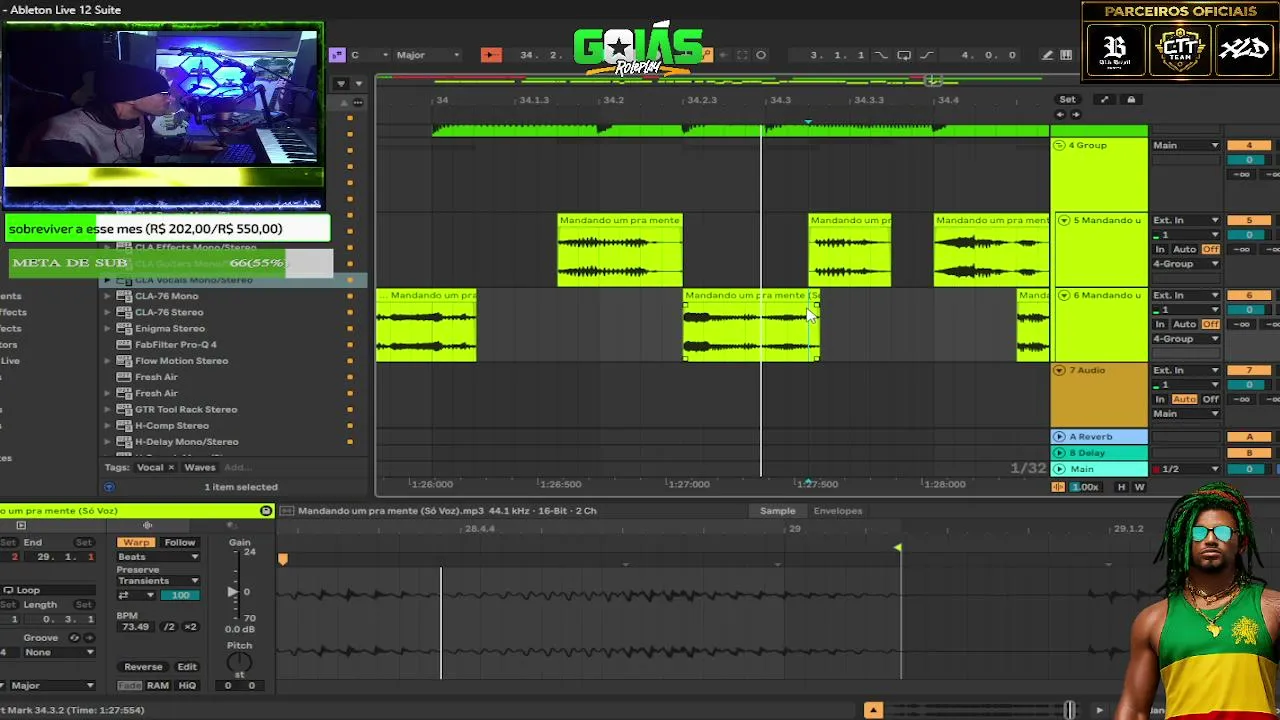Double the BPM with ×2 button
The height and width of the screenshot is (720, 1280).
pos(190,627)
